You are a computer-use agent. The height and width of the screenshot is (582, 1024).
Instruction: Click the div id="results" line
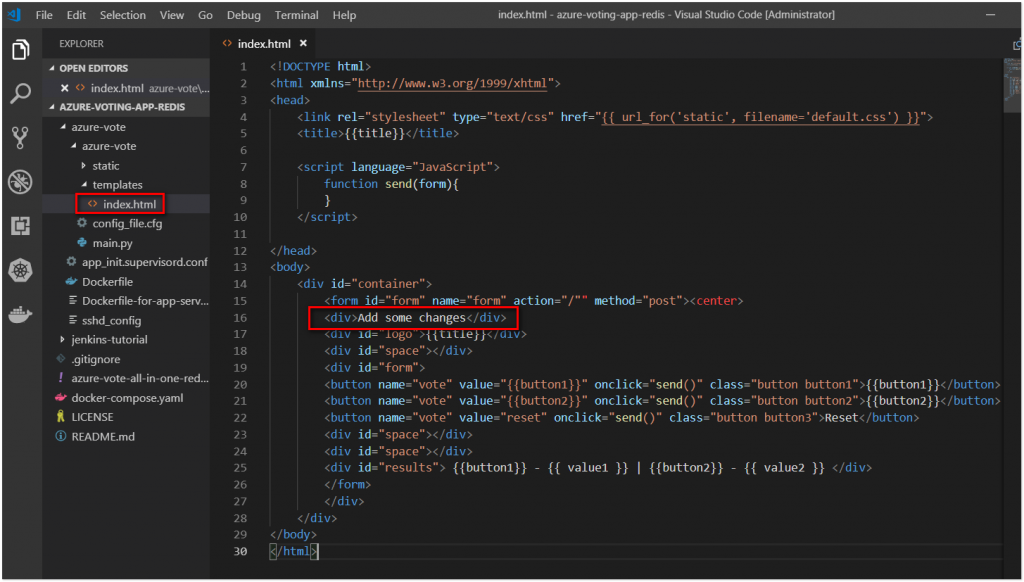(598, 467)
